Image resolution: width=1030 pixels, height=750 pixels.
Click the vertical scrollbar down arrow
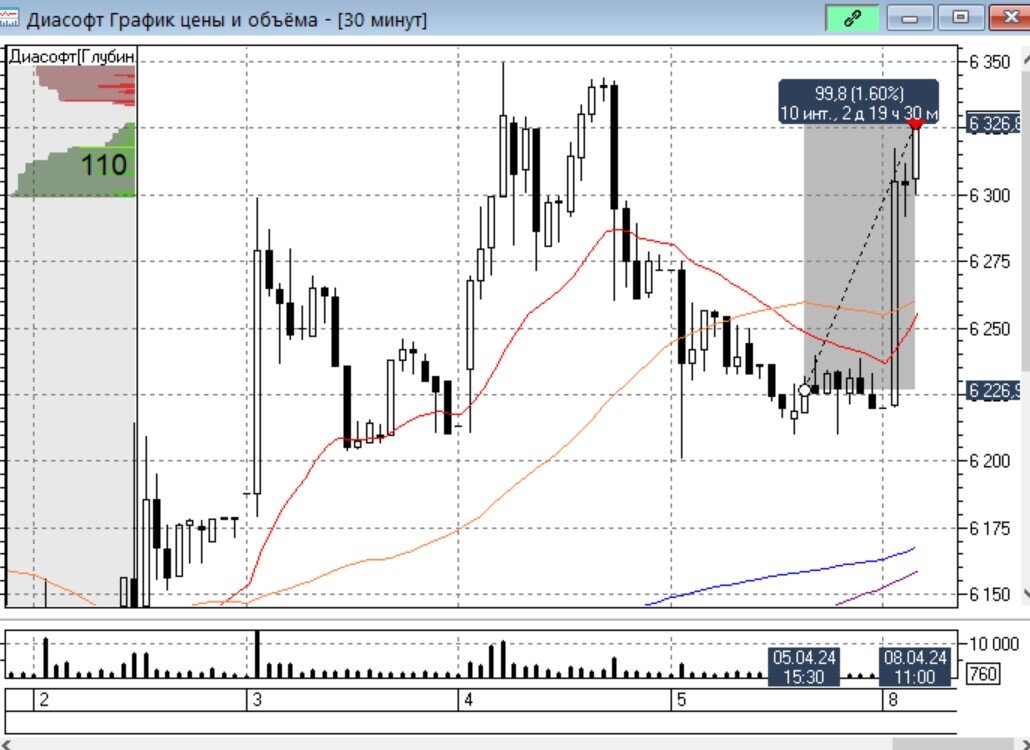pyautogui.click(x=1025, y=594)
